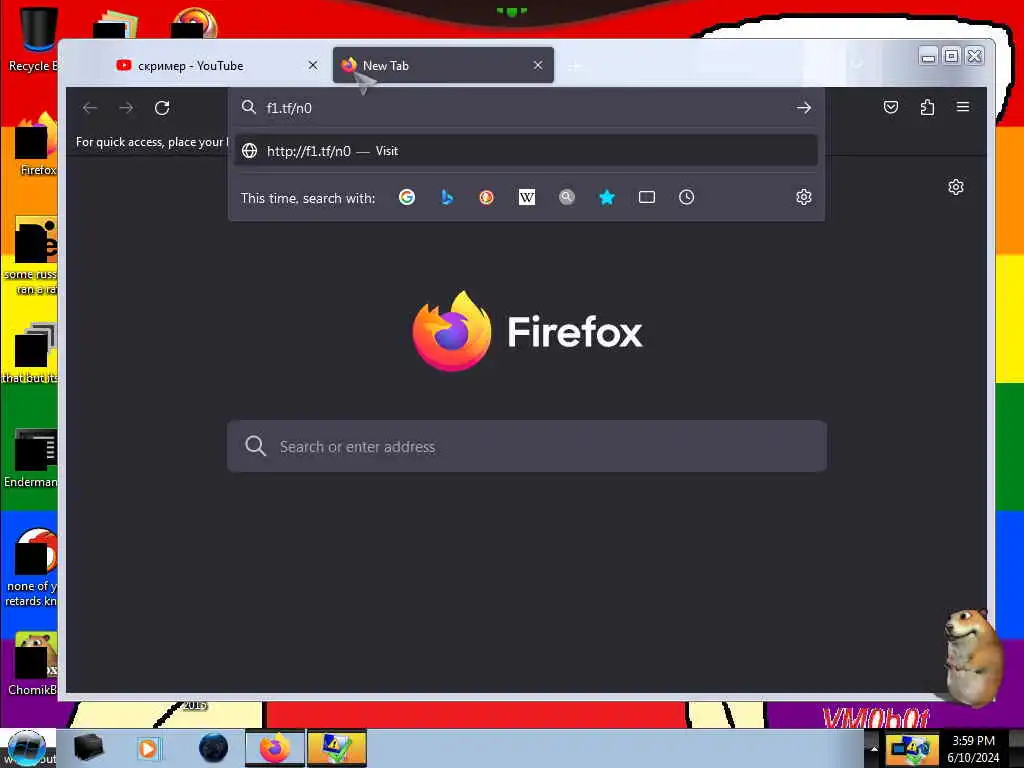
Task: Search in Bookmarks with the star icon
Action: point(607,197)
